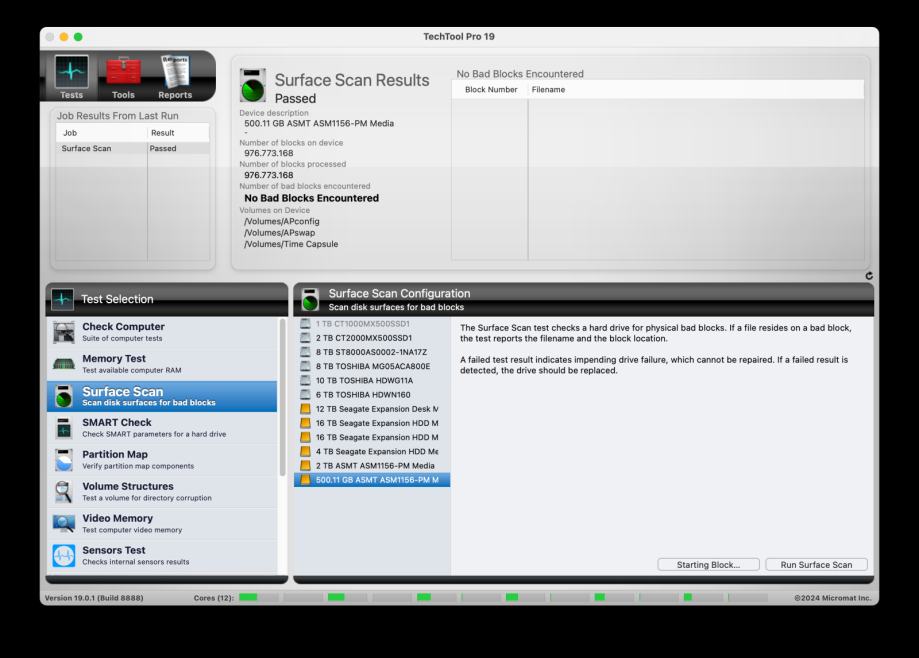Select the Surface Scan test icon
This screenshot has width=919, height=658.
pyautogui.click(x=64, y=396)
